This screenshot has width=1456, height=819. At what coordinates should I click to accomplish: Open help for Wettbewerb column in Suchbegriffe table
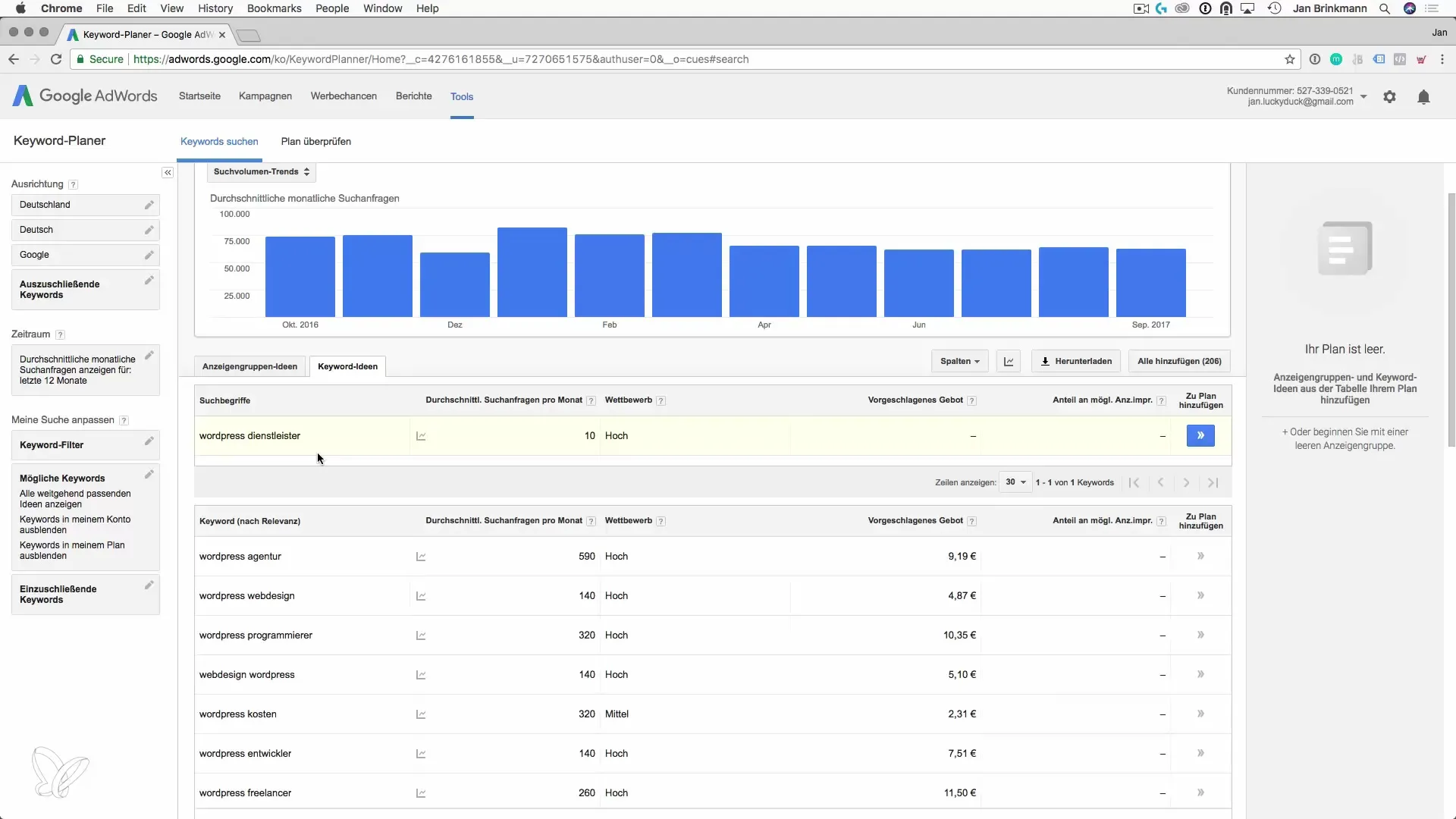[661, 400]
